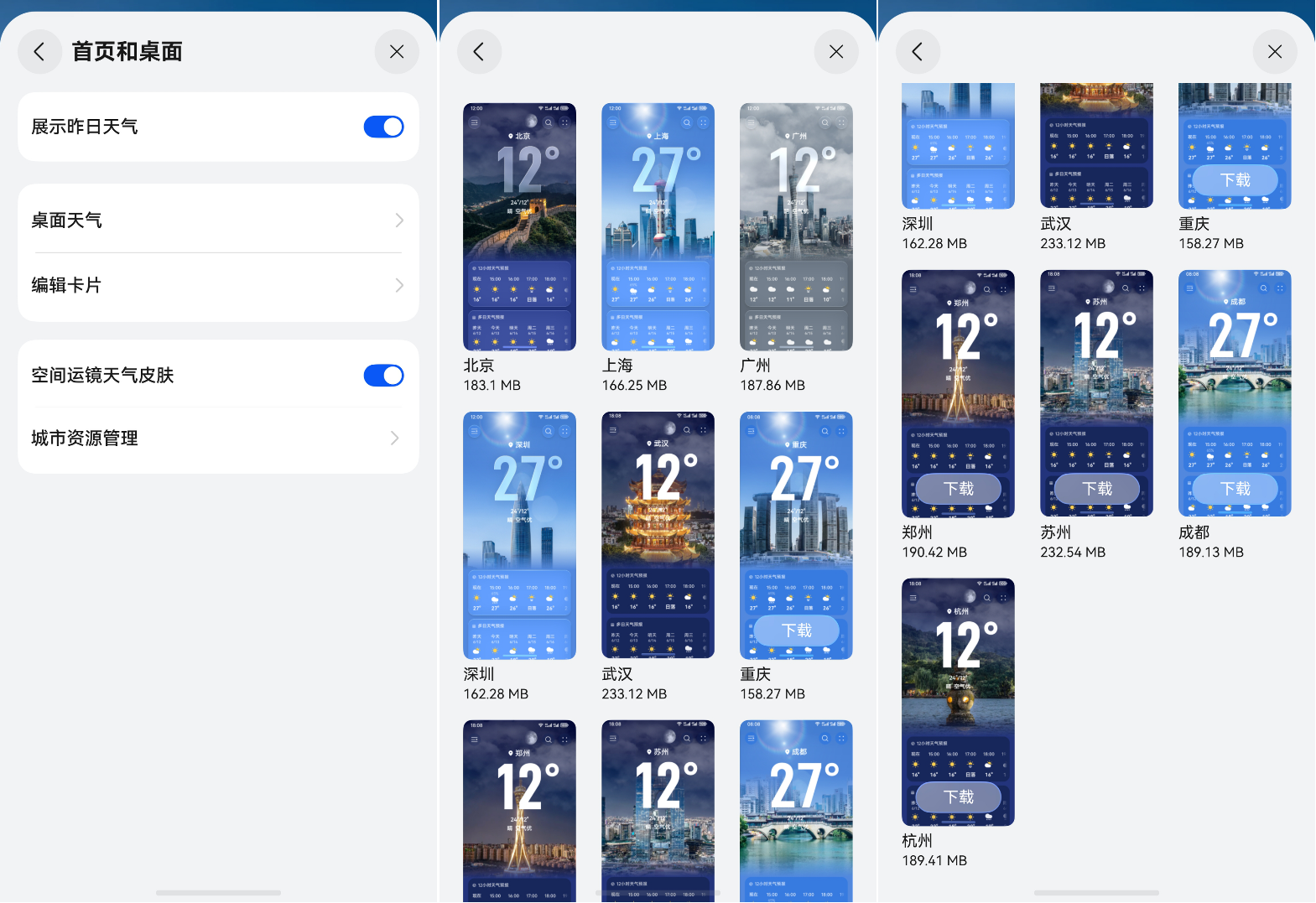Disable the 空间运镜天气皮肤 switch
The height and width of the screenshot is (903, 1316).
383,376
